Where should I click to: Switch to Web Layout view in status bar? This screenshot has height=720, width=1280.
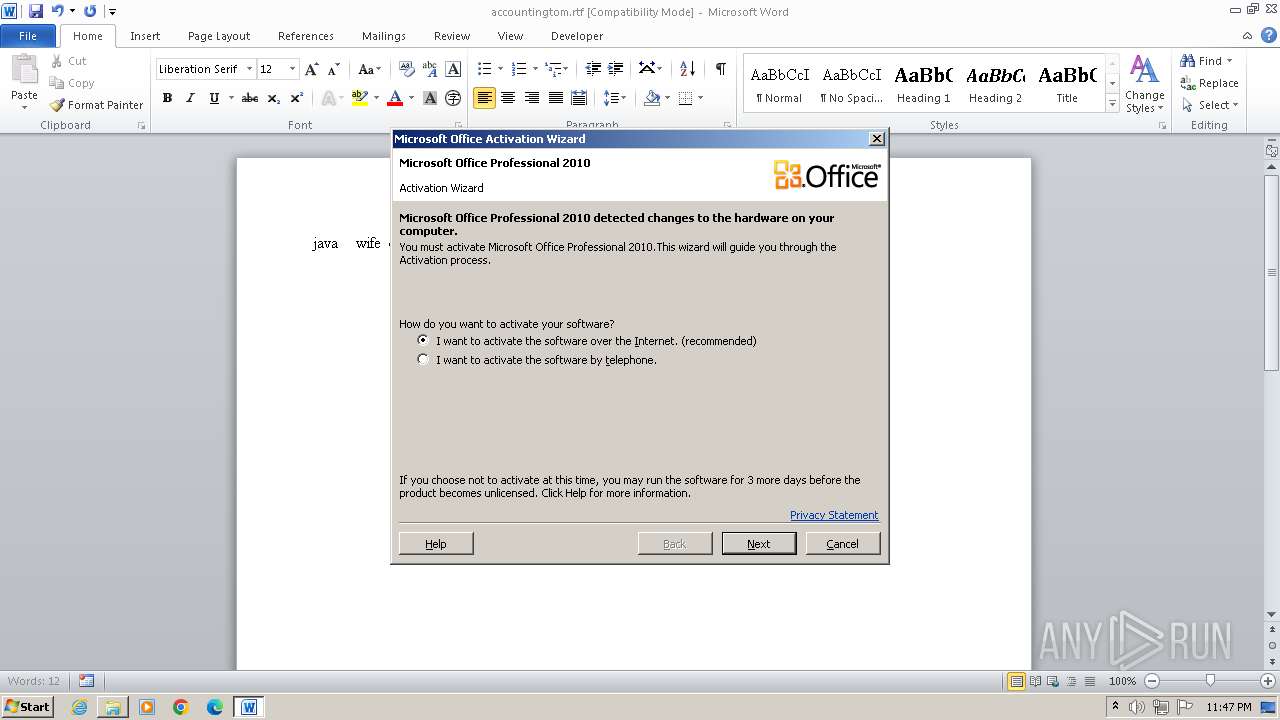coord(1052,681)
